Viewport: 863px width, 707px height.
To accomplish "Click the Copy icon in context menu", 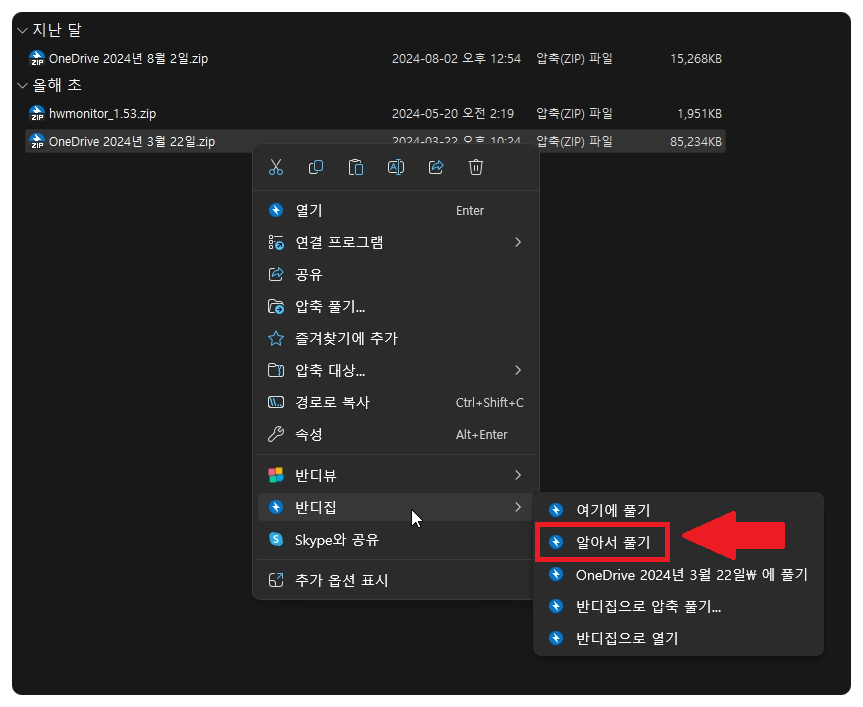I will 316,167.
